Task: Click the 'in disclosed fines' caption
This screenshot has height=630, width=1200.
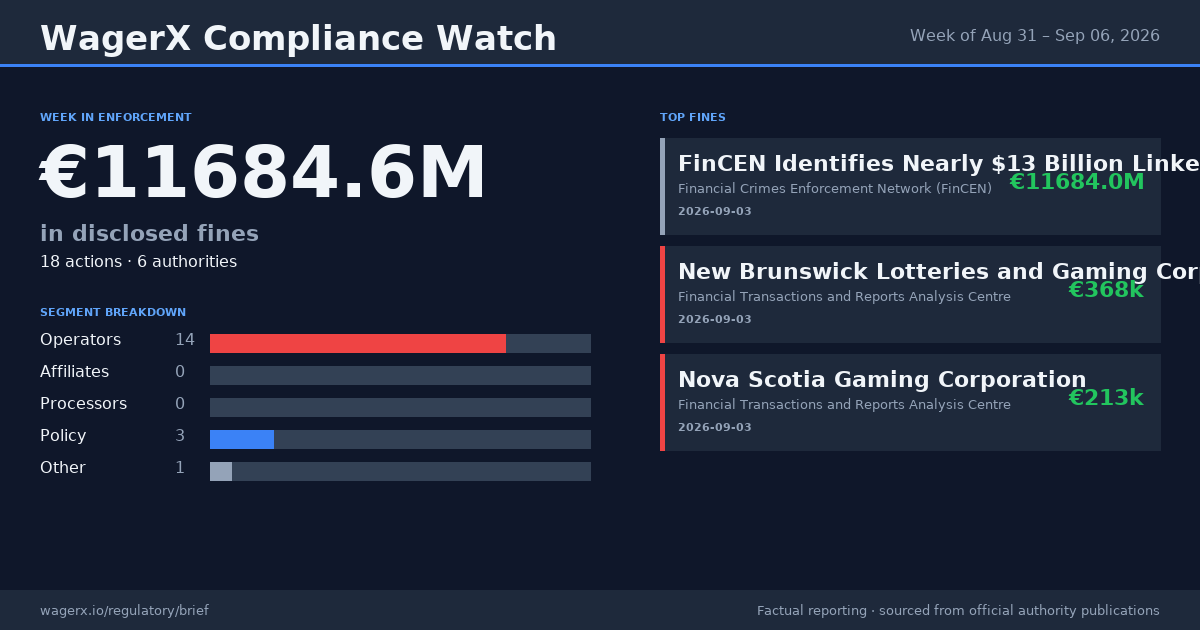Action: 149,234
